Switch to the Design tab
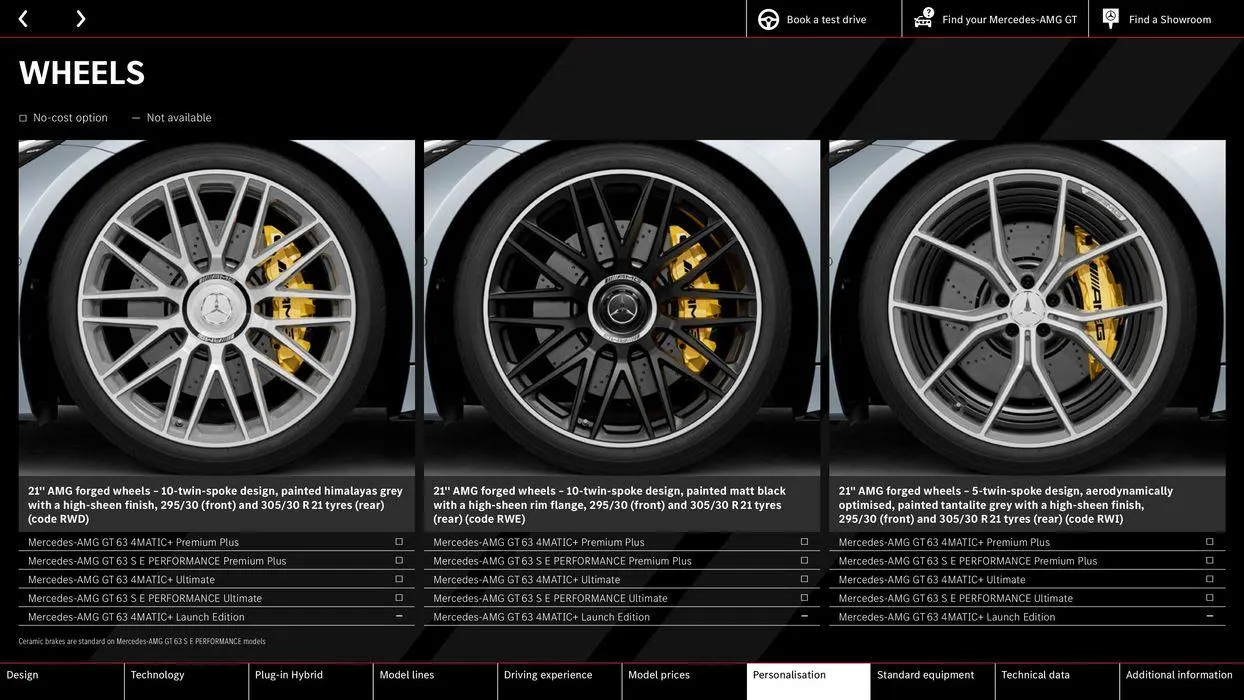 click(x=62, y=681)
